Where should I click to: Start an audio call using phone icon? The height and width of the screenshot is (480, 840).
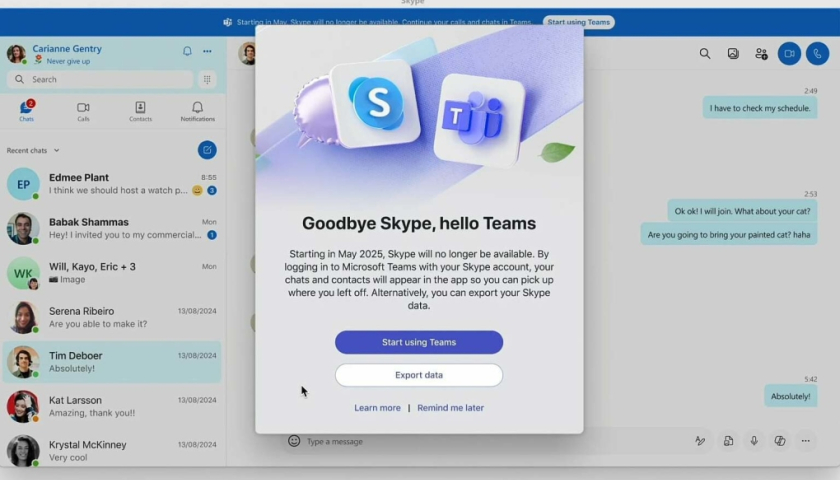tap(818, 54)
